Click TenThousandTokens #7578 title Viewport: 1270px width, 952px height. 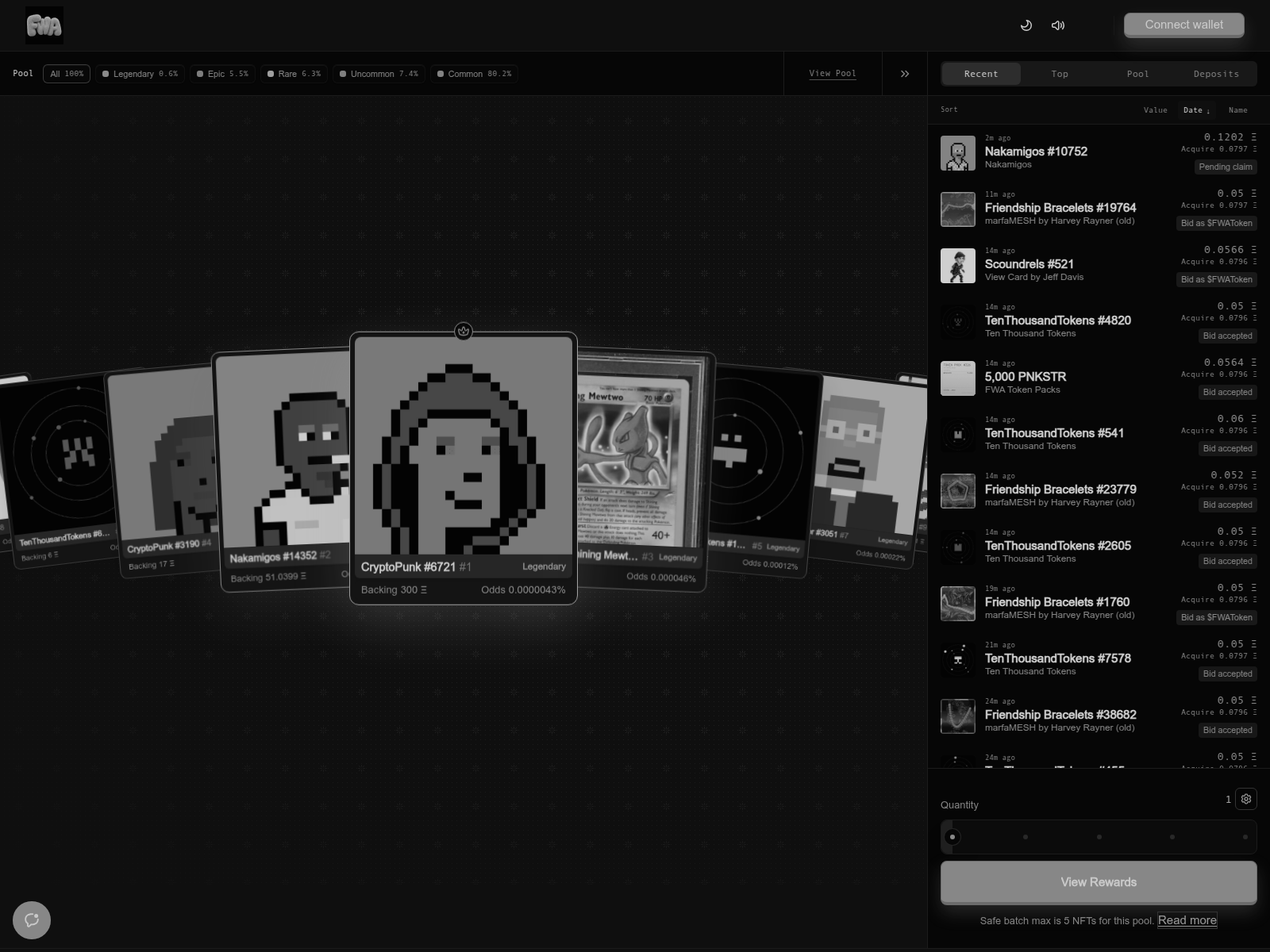(1058, 658)
